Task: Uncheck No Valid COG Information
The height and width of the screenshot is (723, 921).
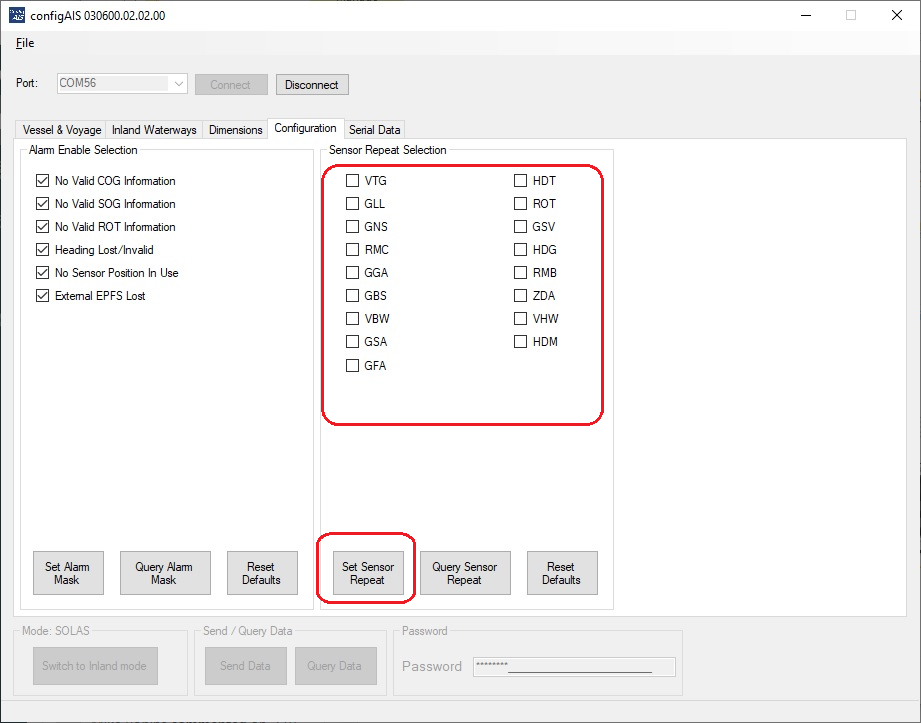Action: point(42,181)
